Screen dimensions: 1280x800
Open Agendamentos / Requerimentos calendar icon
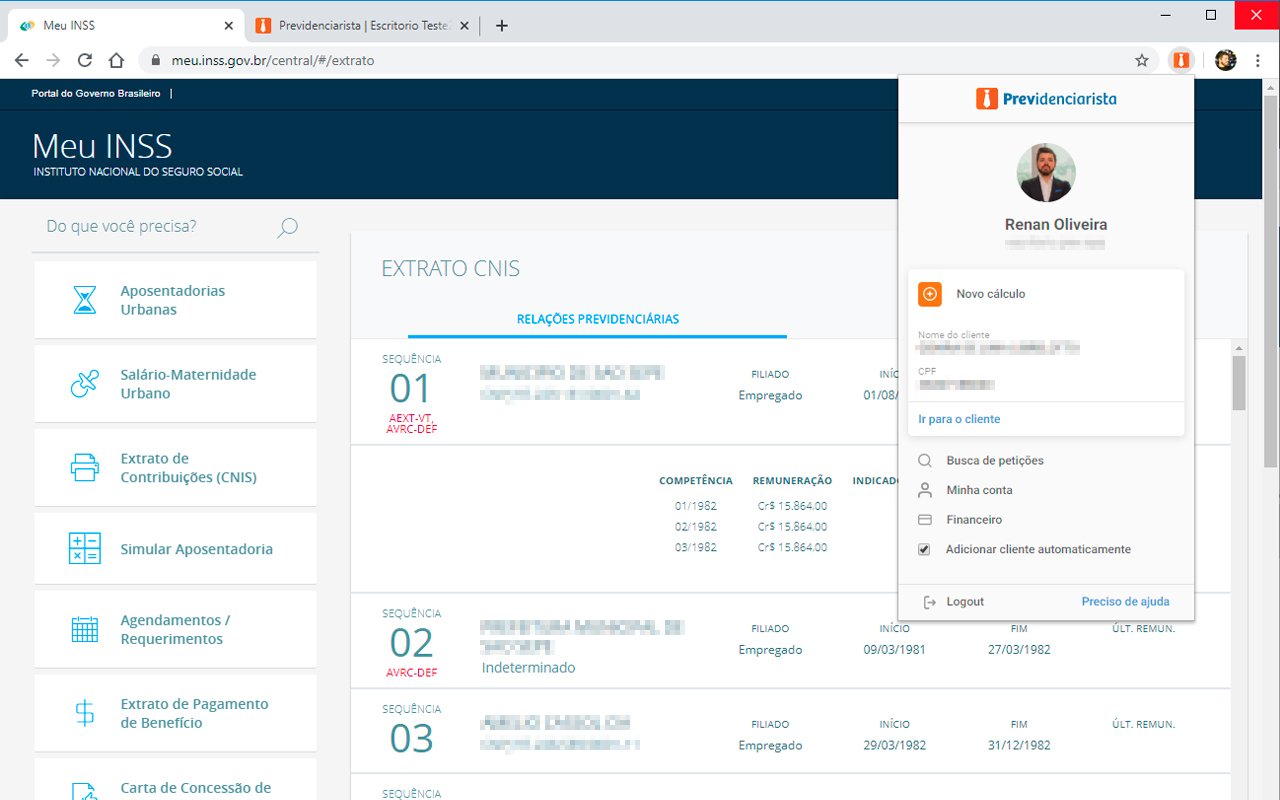pyautogui.click(x=85, y=630)
